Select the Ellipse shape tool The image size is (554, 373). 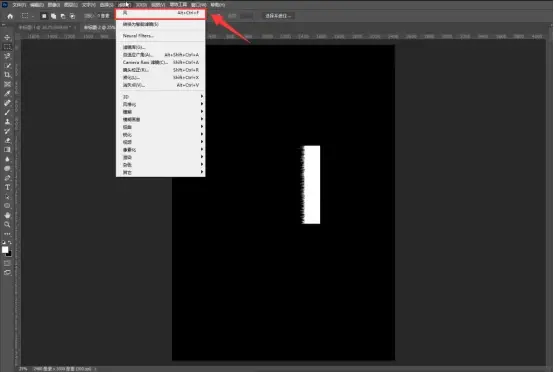[7, 206]
